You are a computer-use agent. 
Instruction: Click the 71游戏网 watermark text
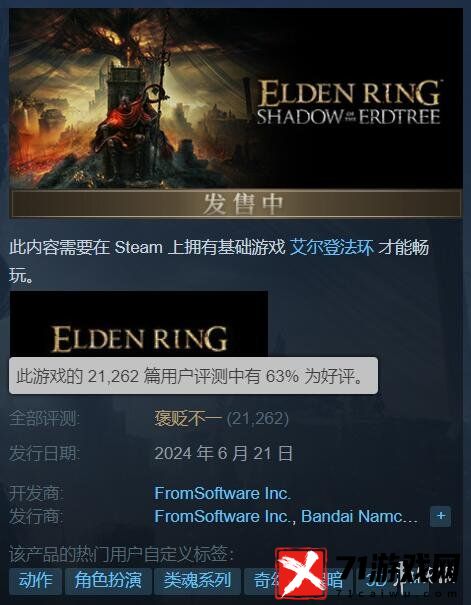[x=397, y=569]
